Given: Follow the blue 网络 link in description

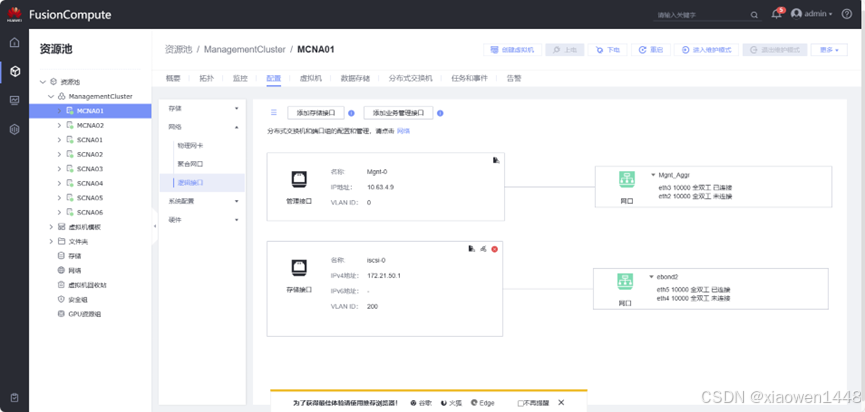Looking at the screenshot, I should click(x=403, y=131).
